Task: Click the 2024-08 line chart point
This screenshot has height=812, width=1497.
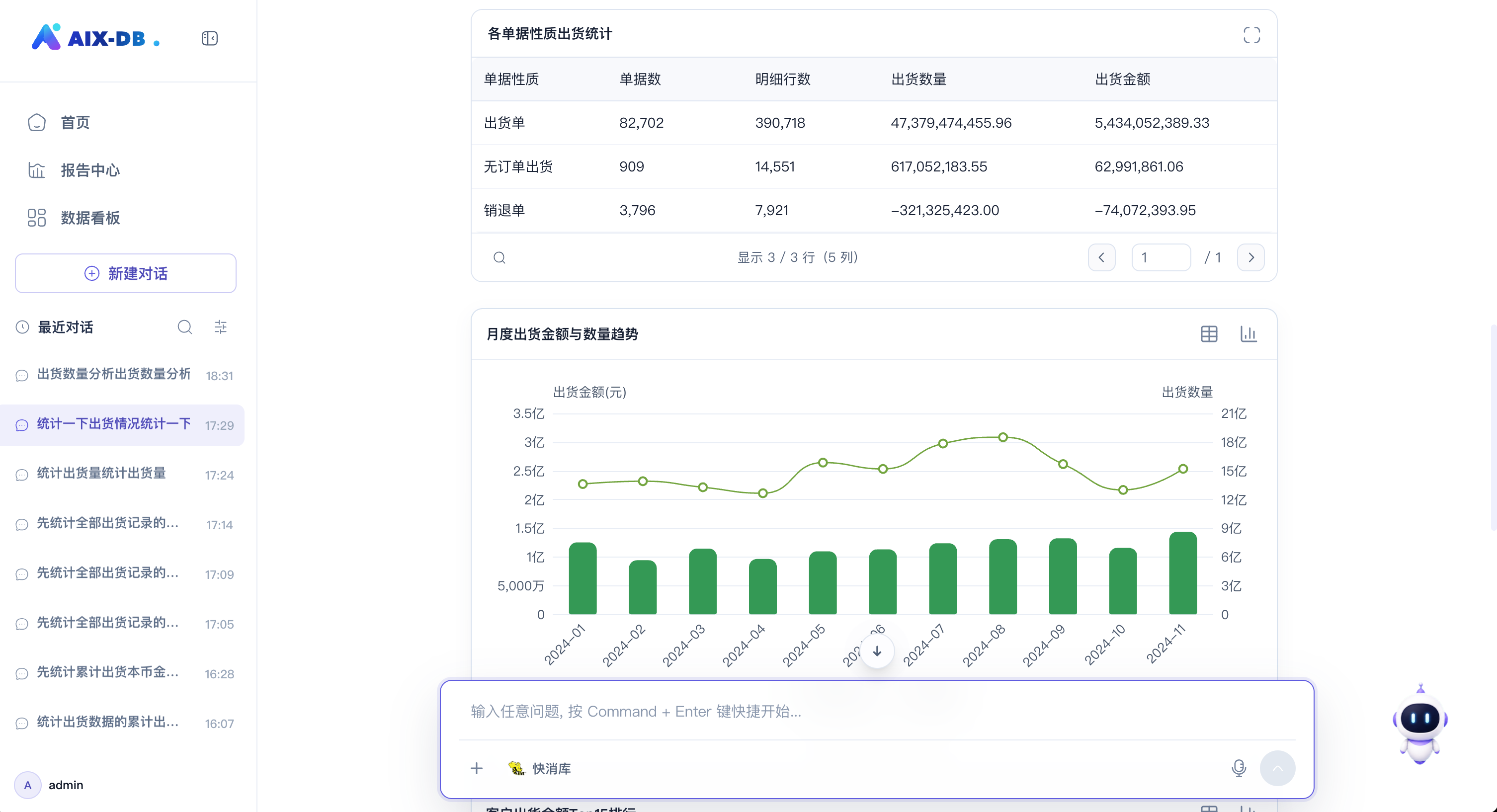Action: tap(1002, 437)
